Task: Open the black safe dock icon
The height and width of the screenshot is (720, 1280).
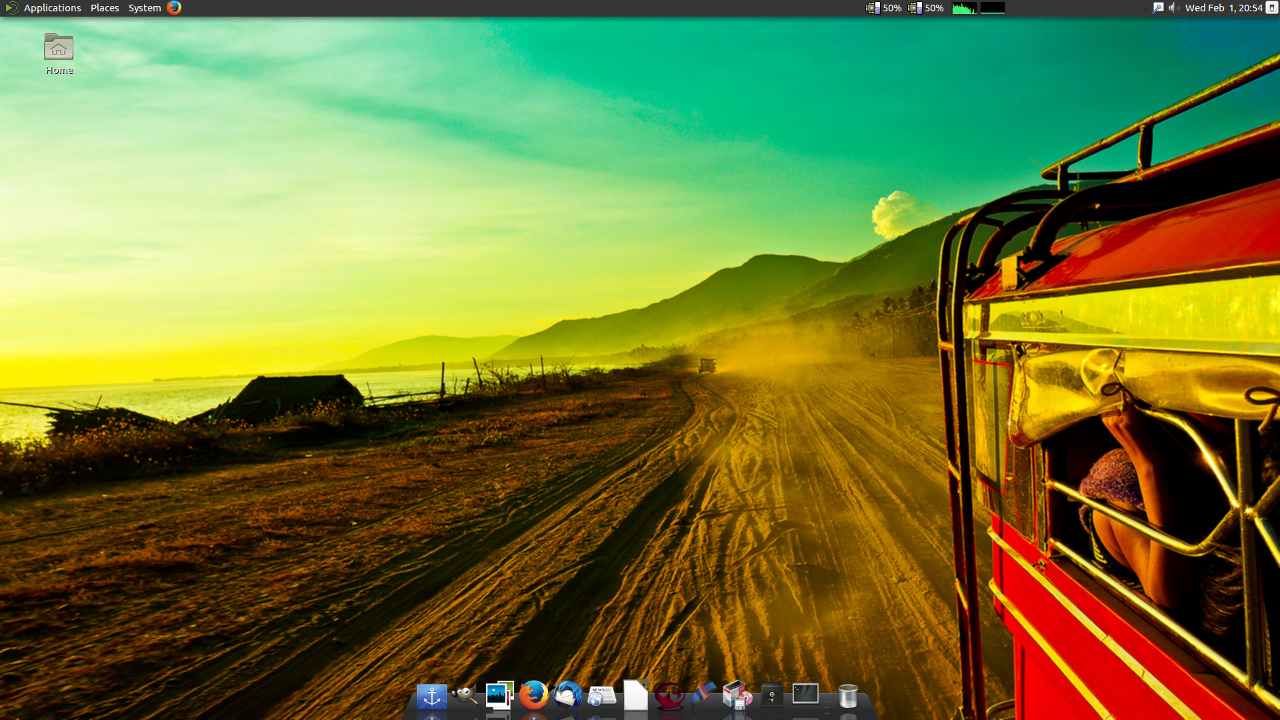Action: point(771,695)
